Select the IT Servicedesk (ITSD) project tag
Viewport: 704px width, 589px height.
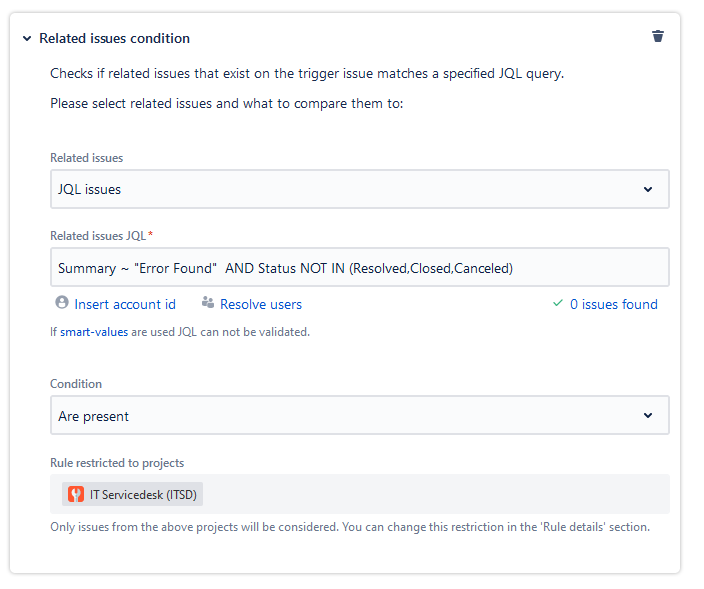(132, 494)
